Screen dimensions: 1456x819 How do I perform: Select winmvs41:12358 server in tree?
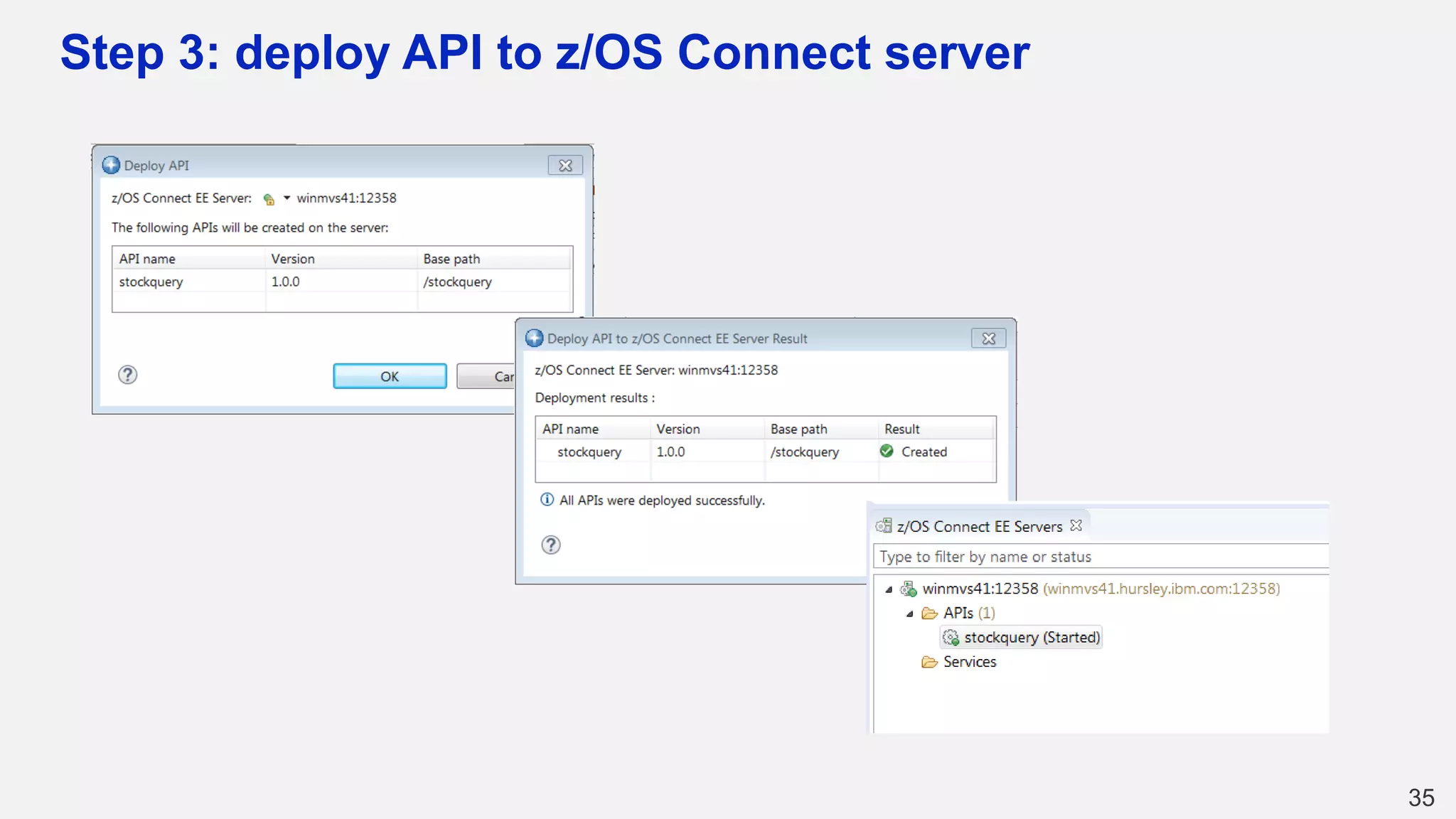tap(1101, 589)
